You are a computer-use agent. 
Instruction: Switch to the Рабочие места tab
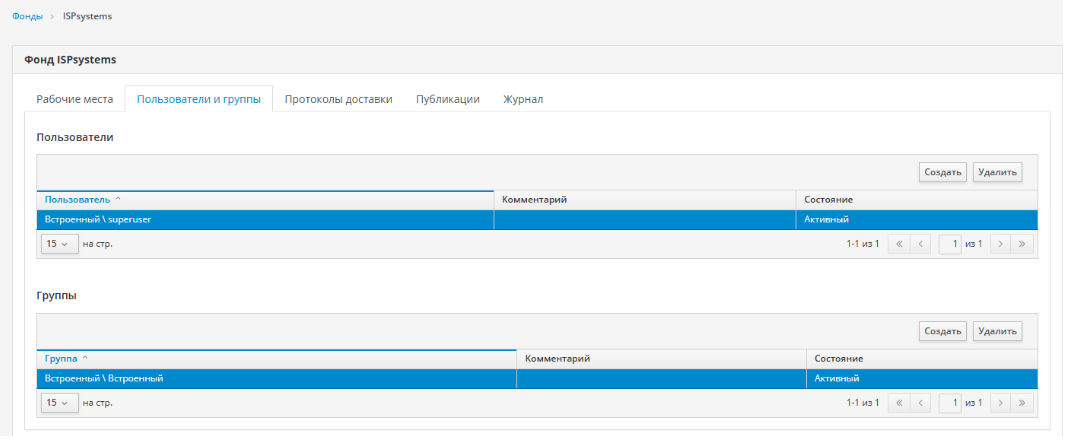(75, 99)
